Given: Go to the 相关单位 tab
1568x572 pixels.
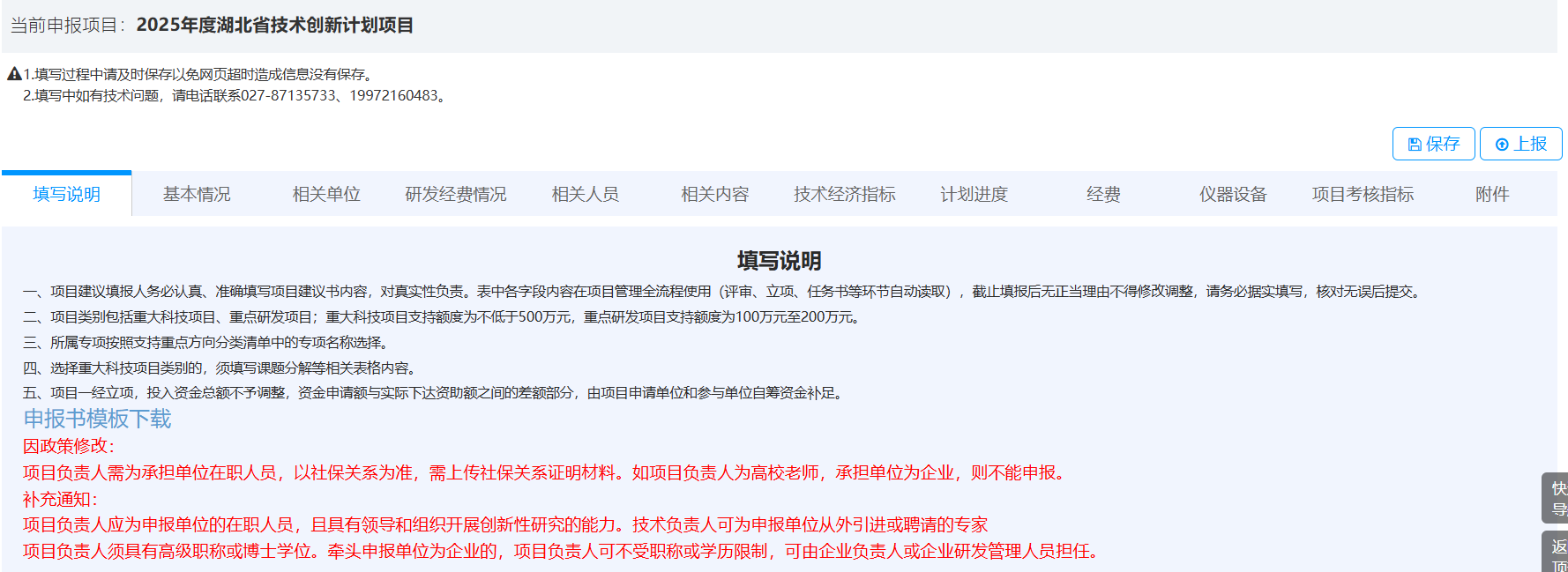Looking at the screenshot, I should [x=326, y=194].
